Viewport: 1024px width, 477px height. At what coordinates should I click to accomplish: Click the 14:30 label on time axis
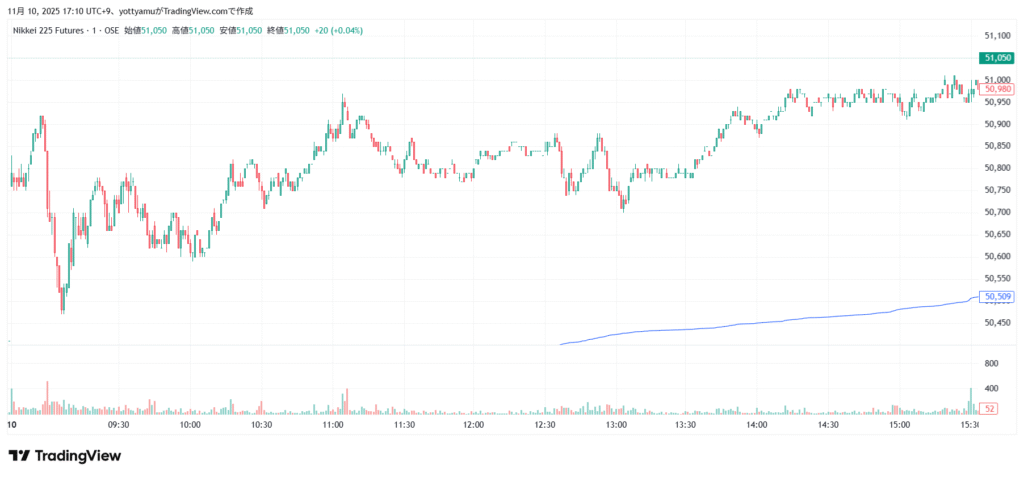828,425
